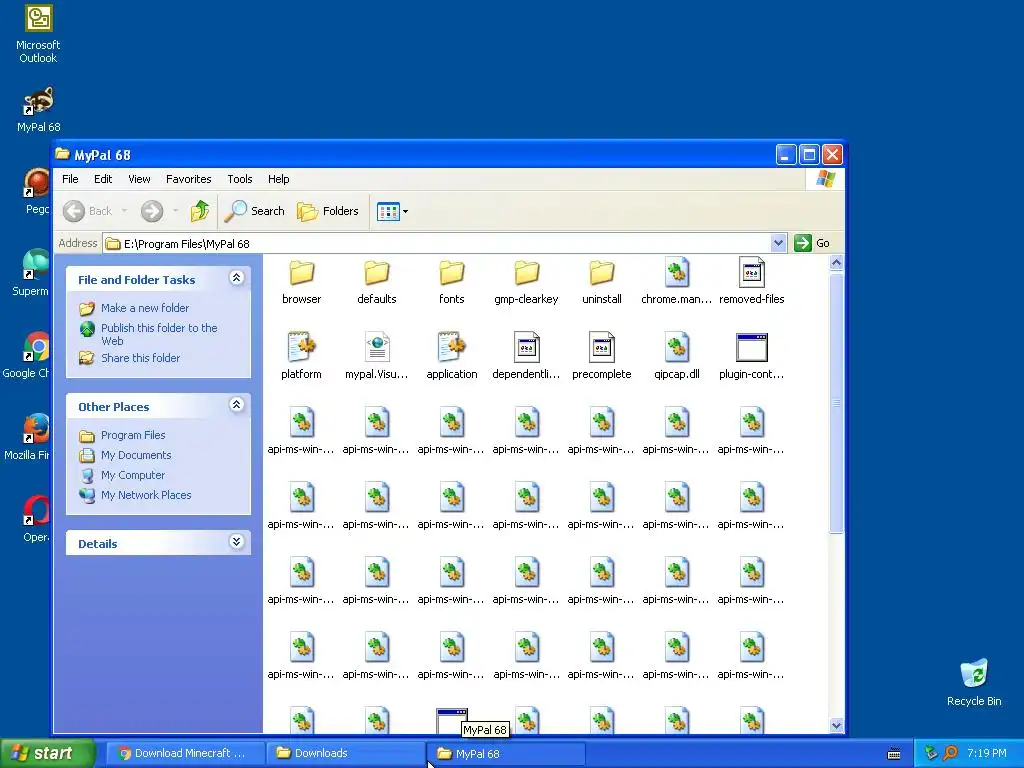Collapse the Other Places panel

pos(236,405)
